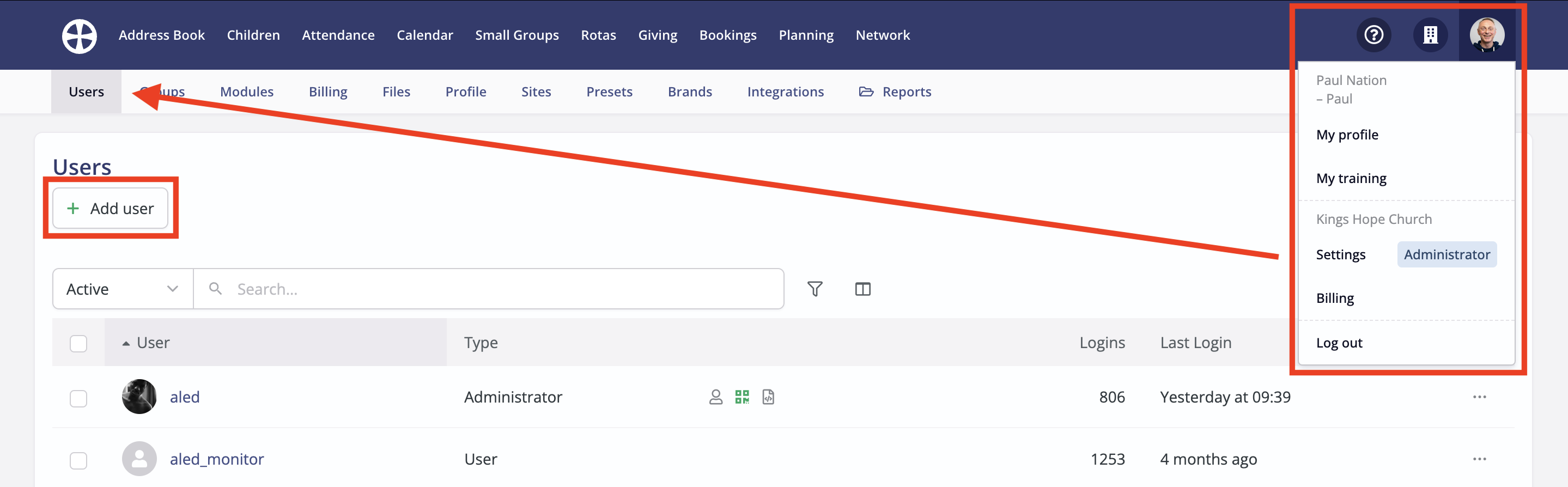
Task: Open the Rotas module
Action: pyautogui.click(x=598, y=35)
